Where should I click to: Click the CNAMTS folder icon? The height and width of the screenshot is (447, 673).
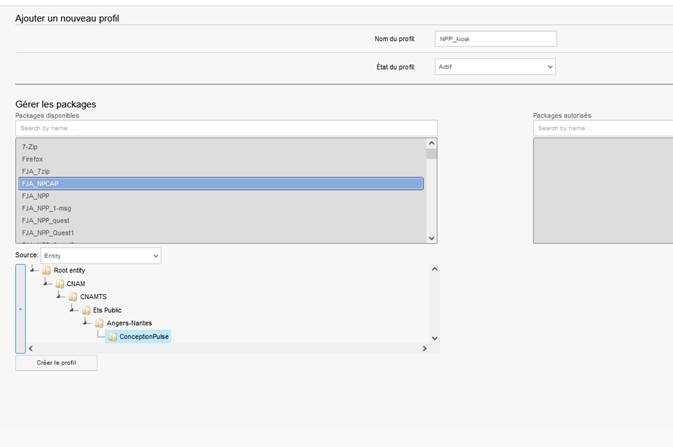[73, 297]
